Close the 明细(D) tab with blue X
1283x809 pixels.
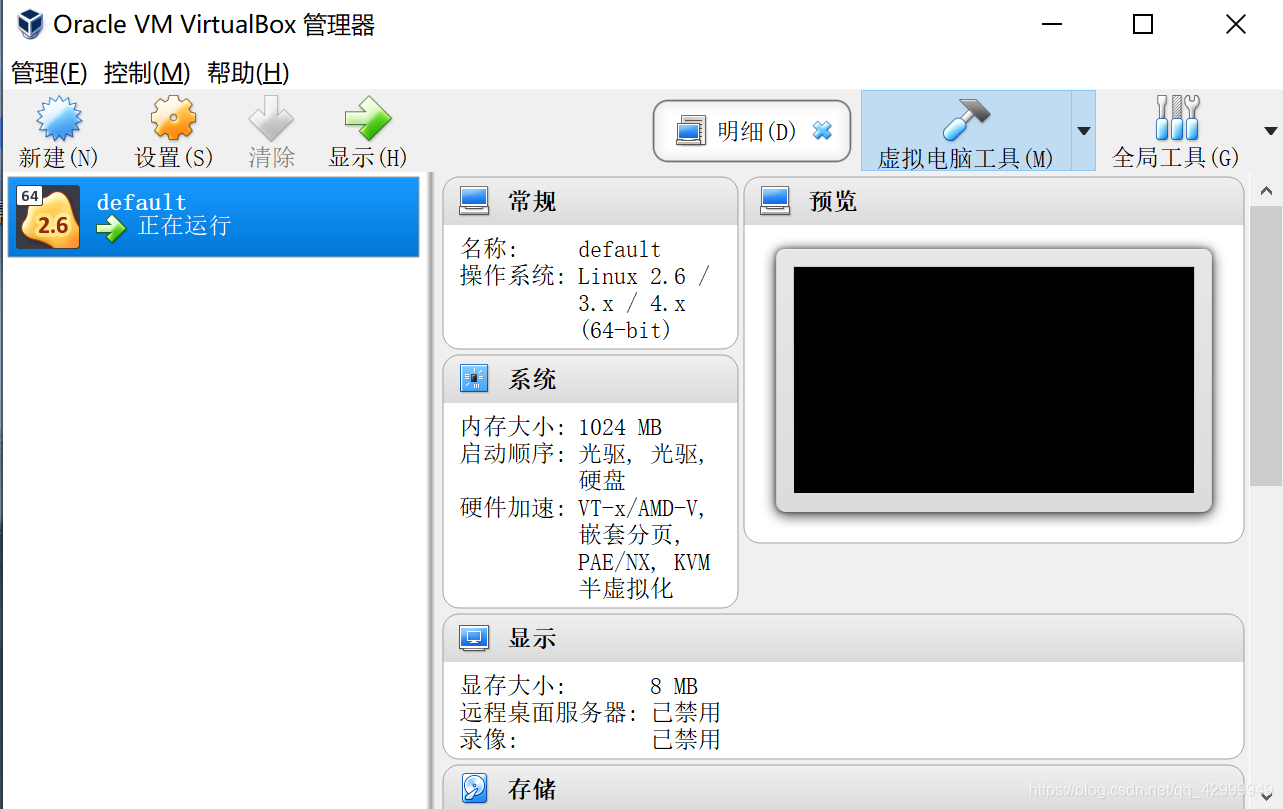822,130
